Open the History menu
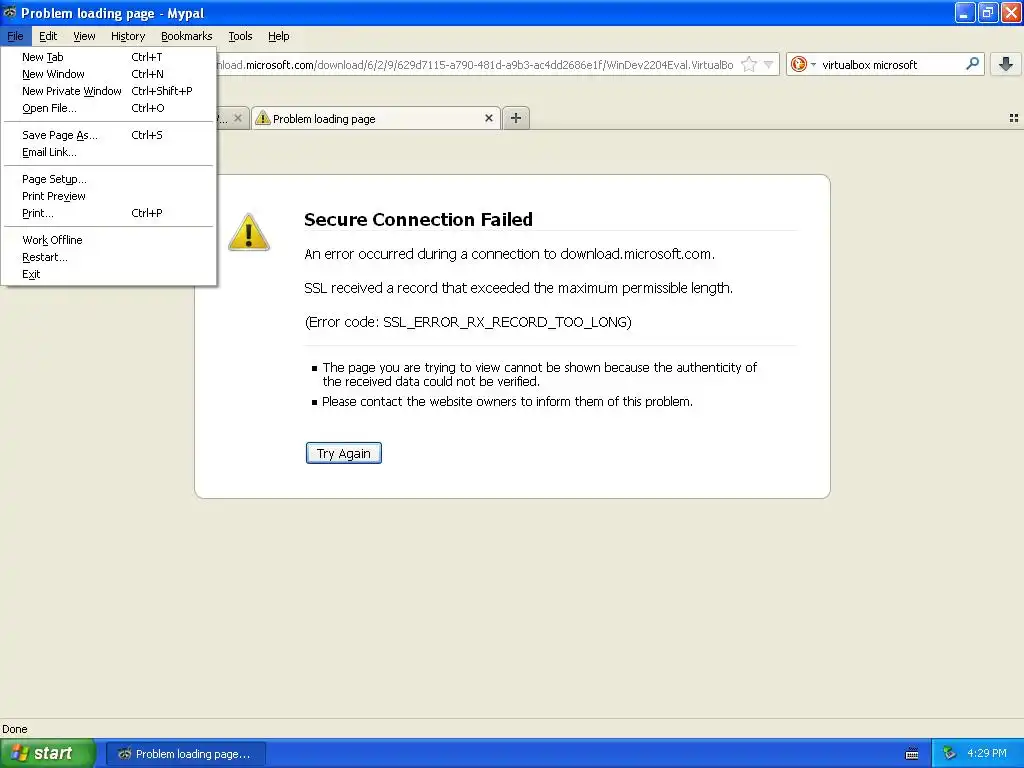Image resolution: width=1024 pixels, height=768 pixels. (x=128, y=36)
